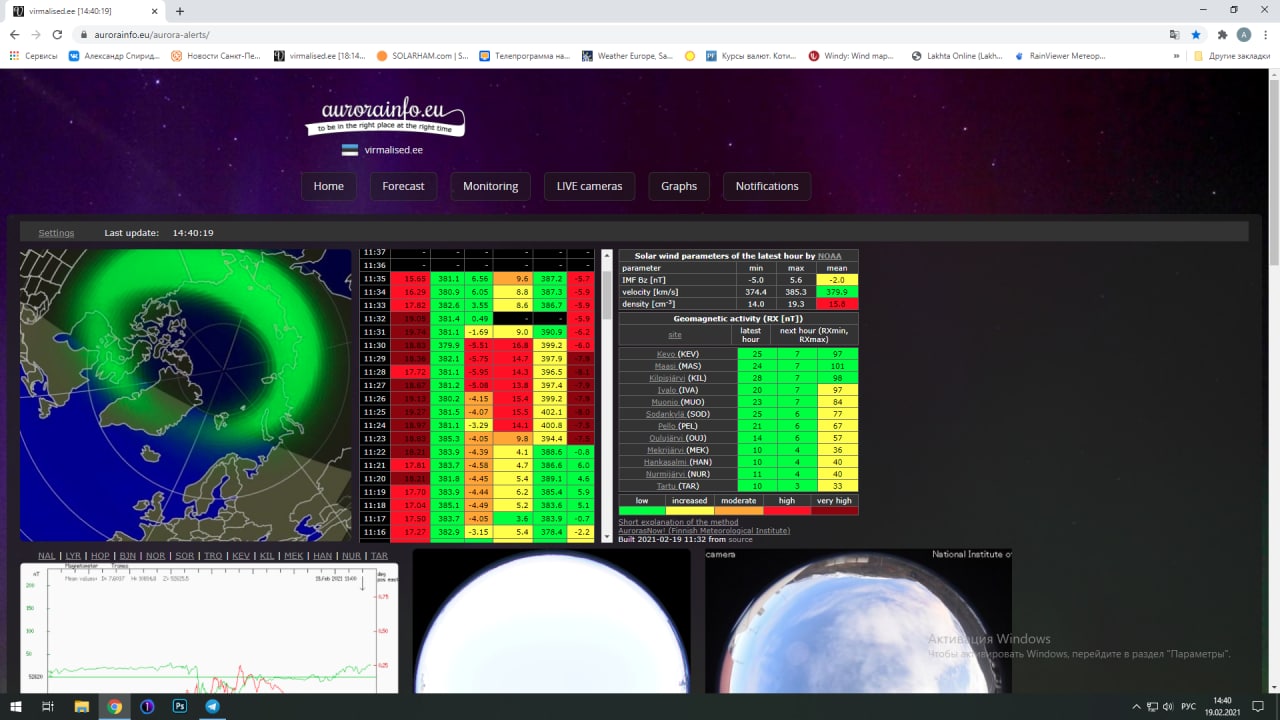
Task: Open File Explorer from the taskbar
Action: pos(82,706)
